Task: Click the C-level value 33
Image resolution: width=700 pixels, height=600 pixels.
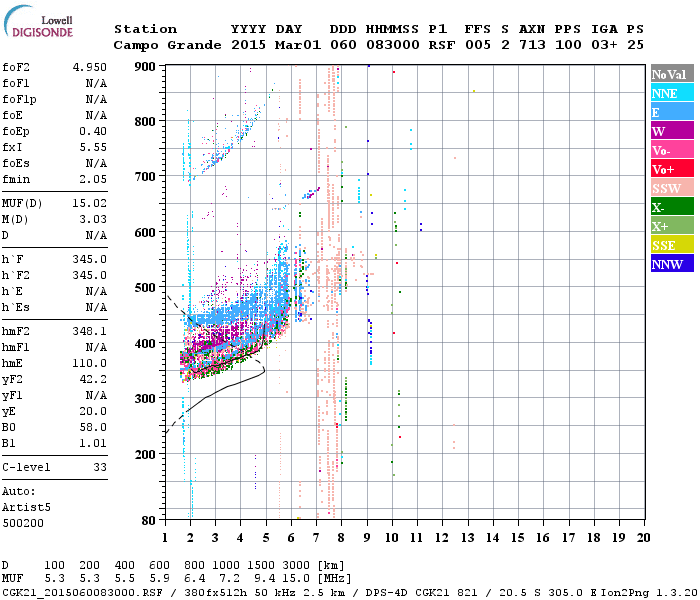Action: pyautogui.click(x=100, y=467)
